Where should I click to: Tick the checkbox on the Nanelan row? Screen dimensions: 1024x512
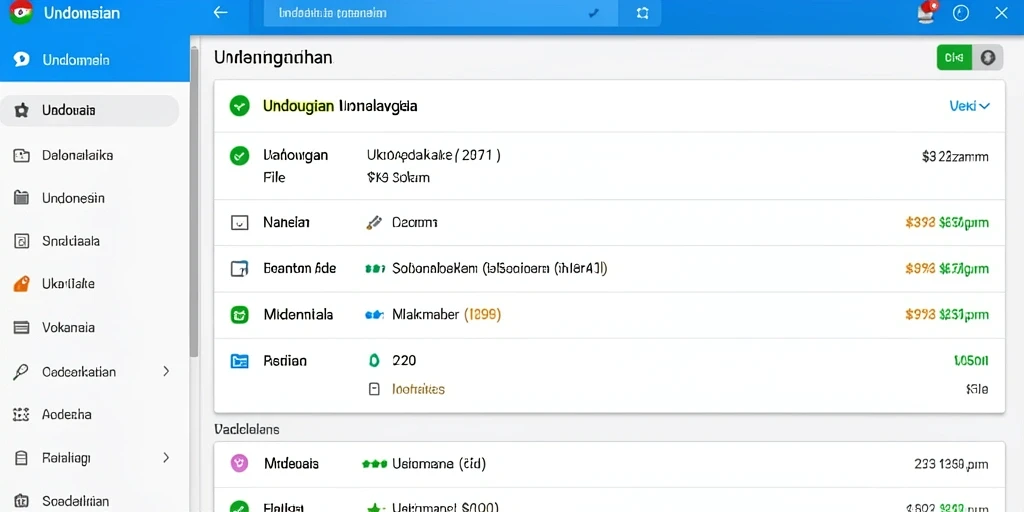pyautogui.click(x=240, y=223)
